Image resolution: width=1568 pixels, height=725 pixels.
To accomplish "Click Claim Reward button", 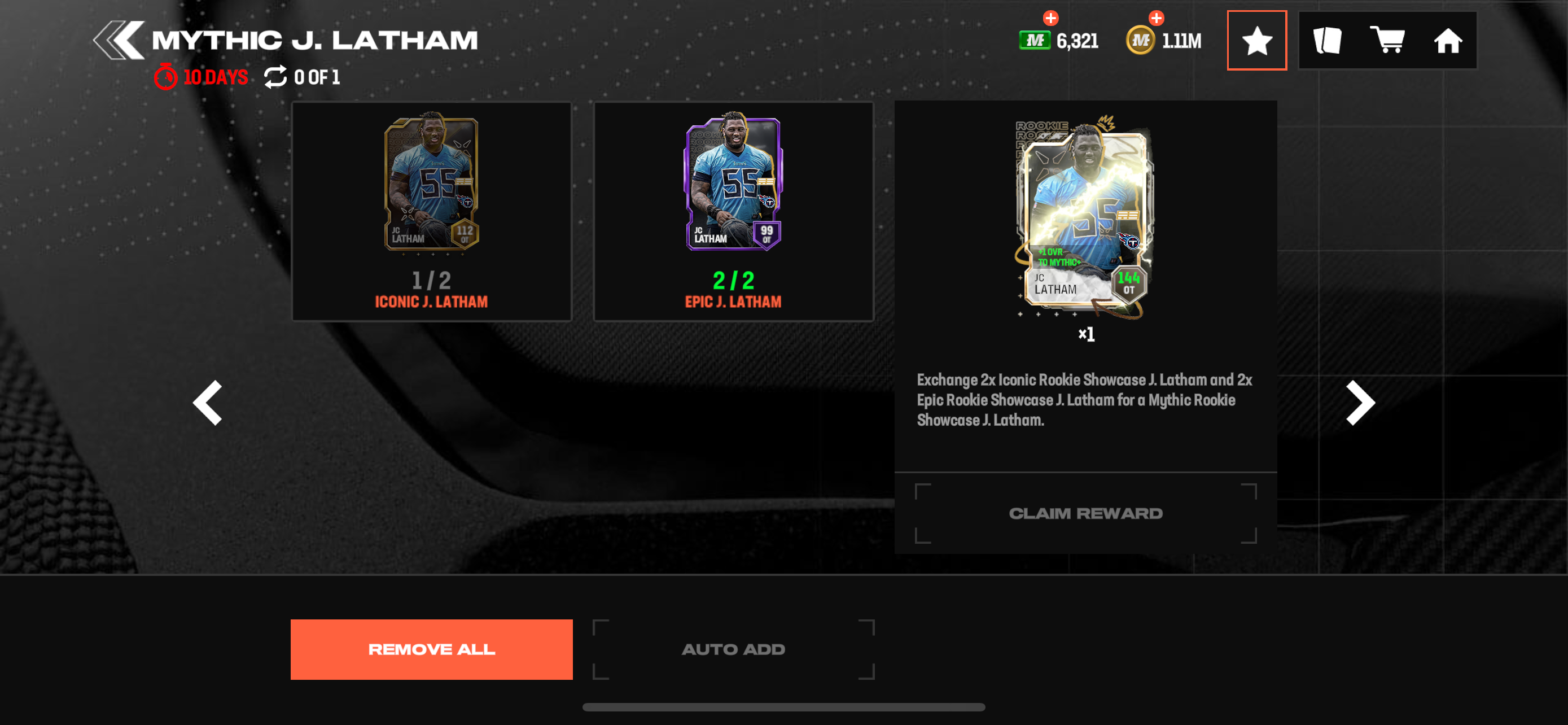I will pyautogui.click(x=1085, y=513).
